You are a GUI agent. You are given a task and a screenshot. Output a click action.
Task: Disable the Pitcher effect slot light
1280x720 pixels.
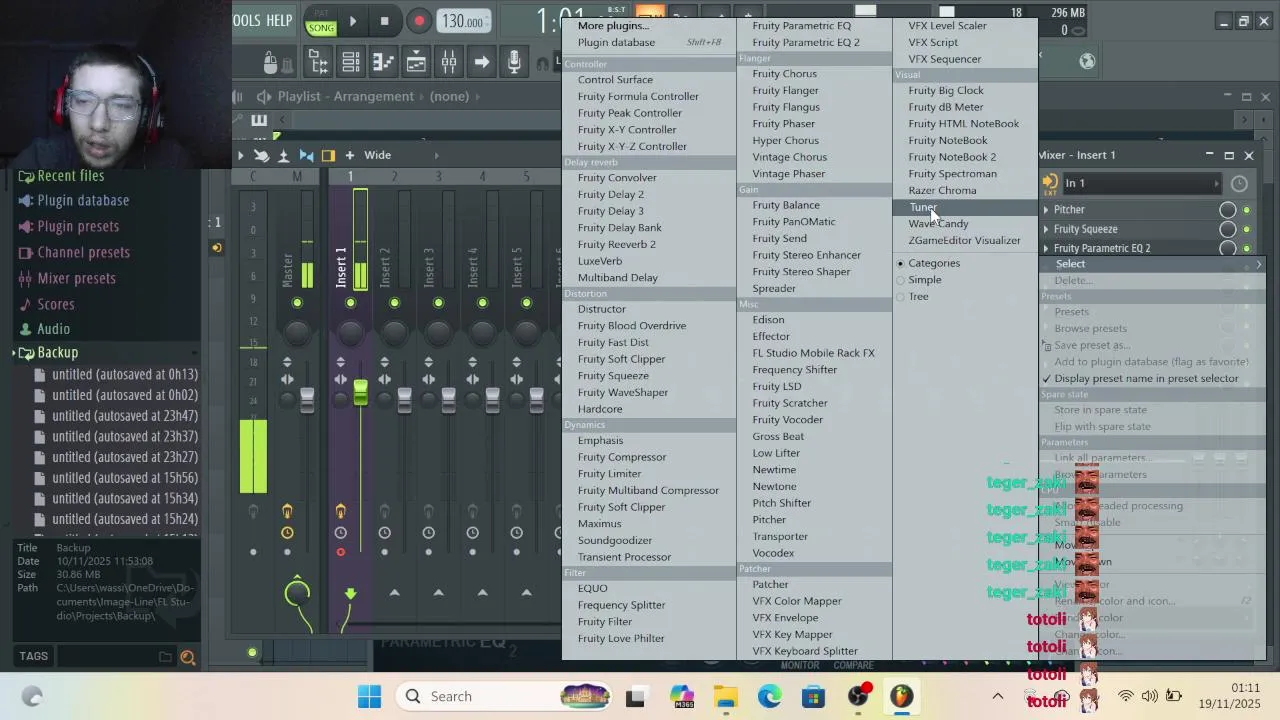coord(1247,210)
